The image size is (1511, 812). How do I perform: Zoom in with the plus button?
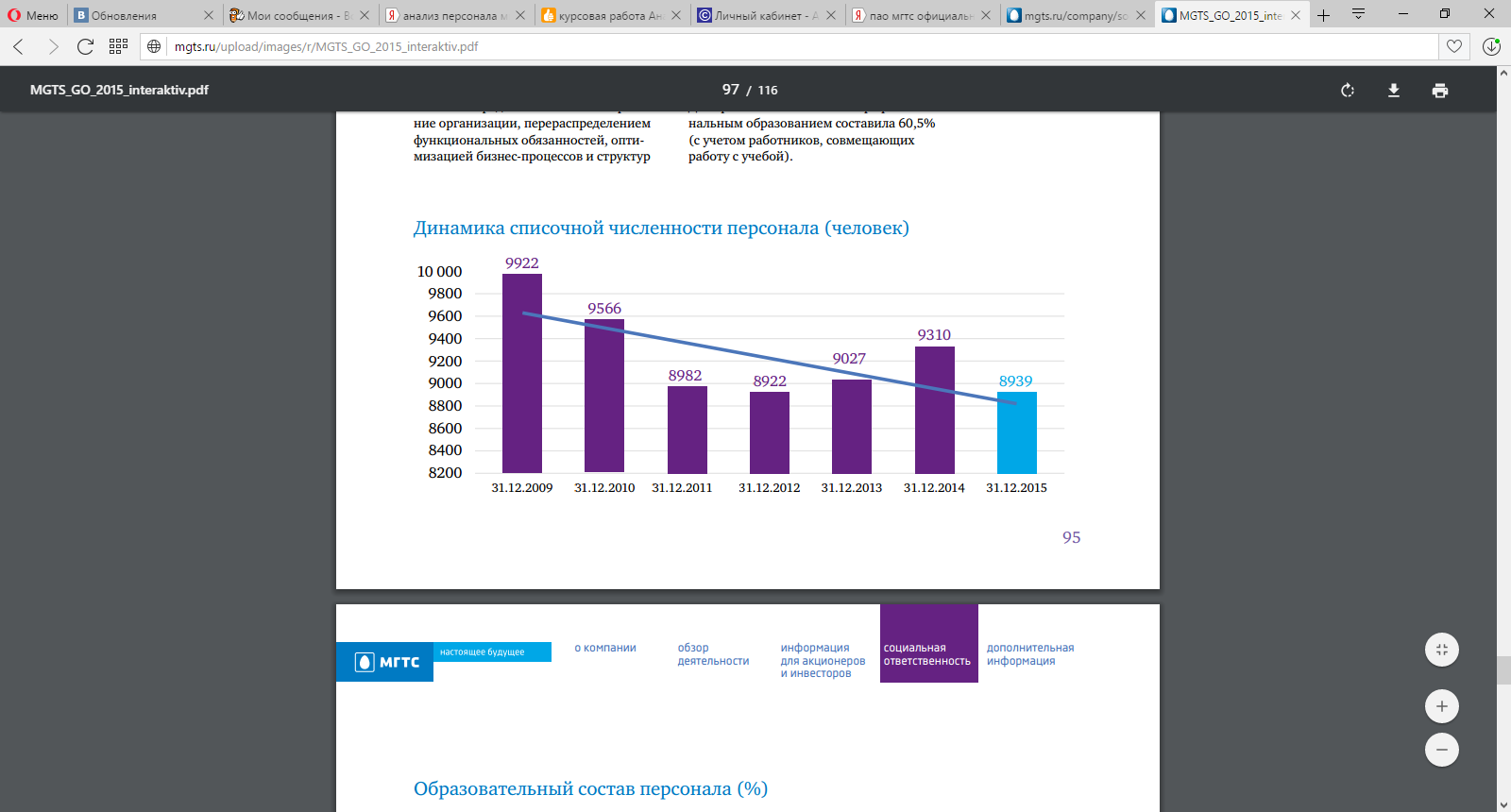(x=1442, y=706)
